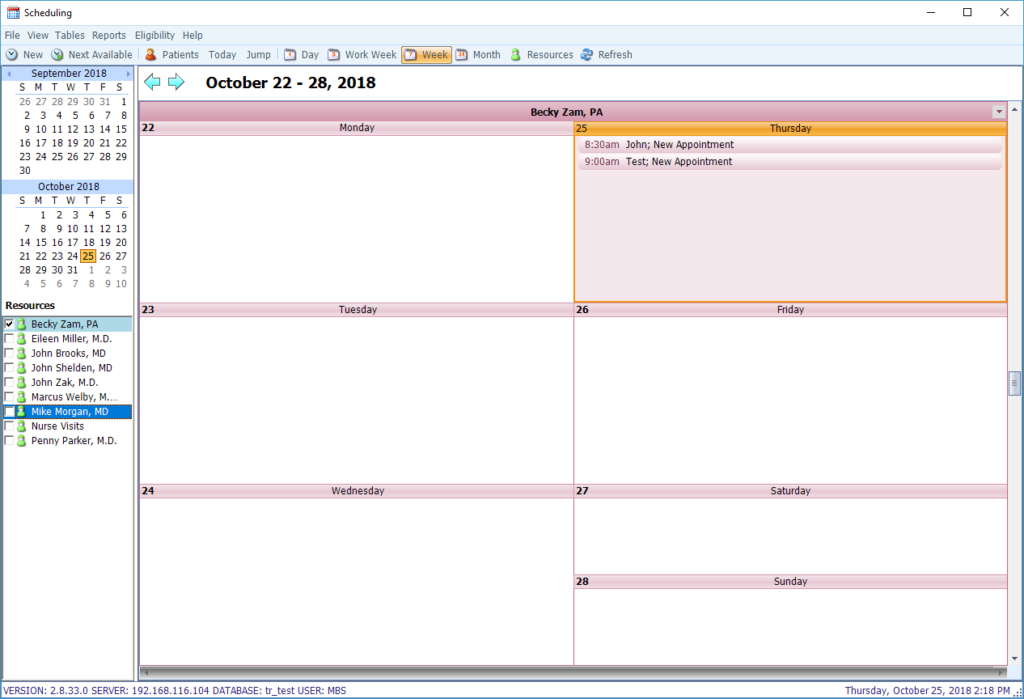Select October 25 in the mini calendar
The image size is (1024, 699).
click(x=88, y=256)
